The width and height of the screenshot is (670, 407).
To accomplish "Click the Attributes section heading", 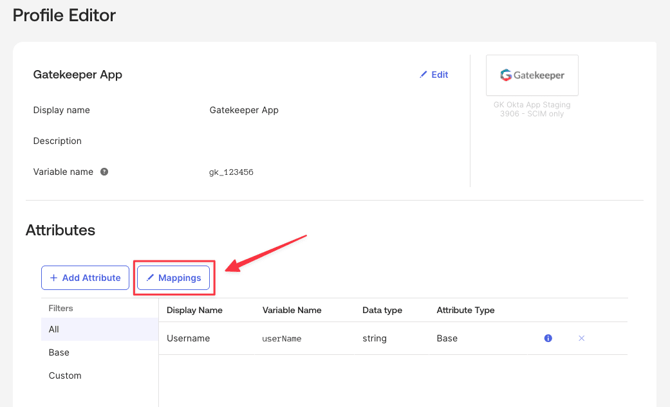I will pos(60,230).
